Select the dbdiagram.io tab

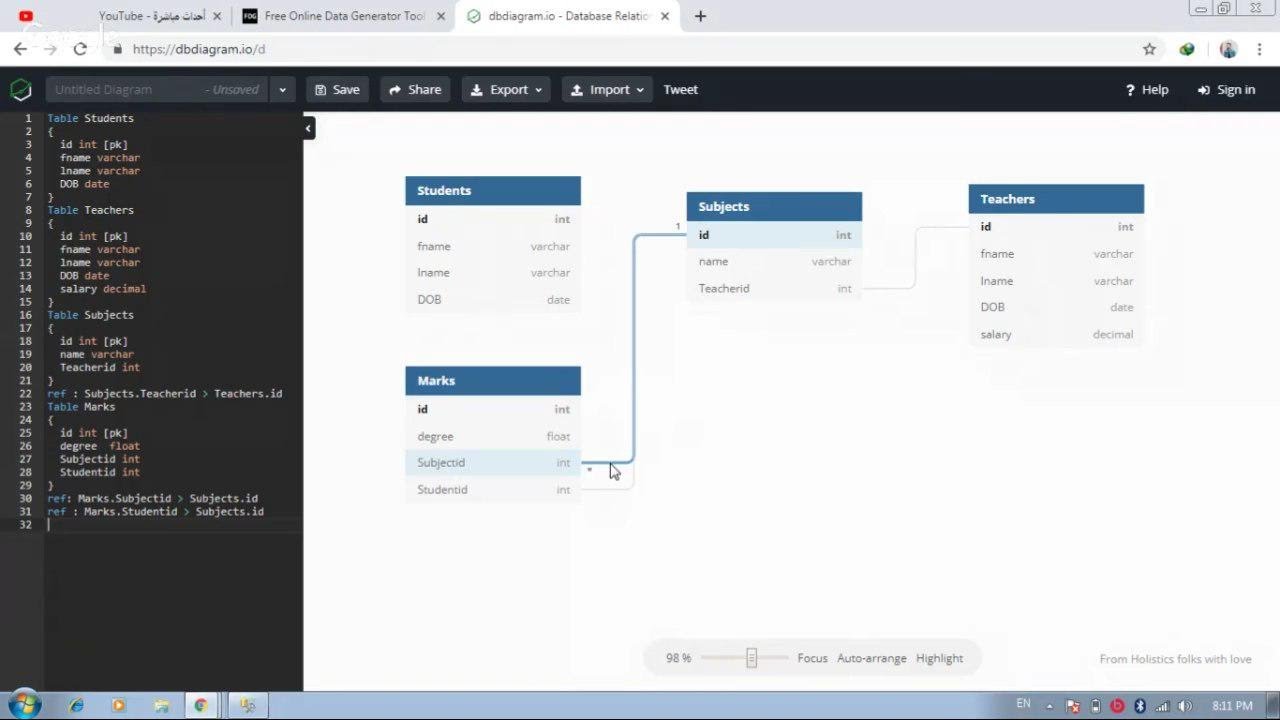click(x=567, y=16)
